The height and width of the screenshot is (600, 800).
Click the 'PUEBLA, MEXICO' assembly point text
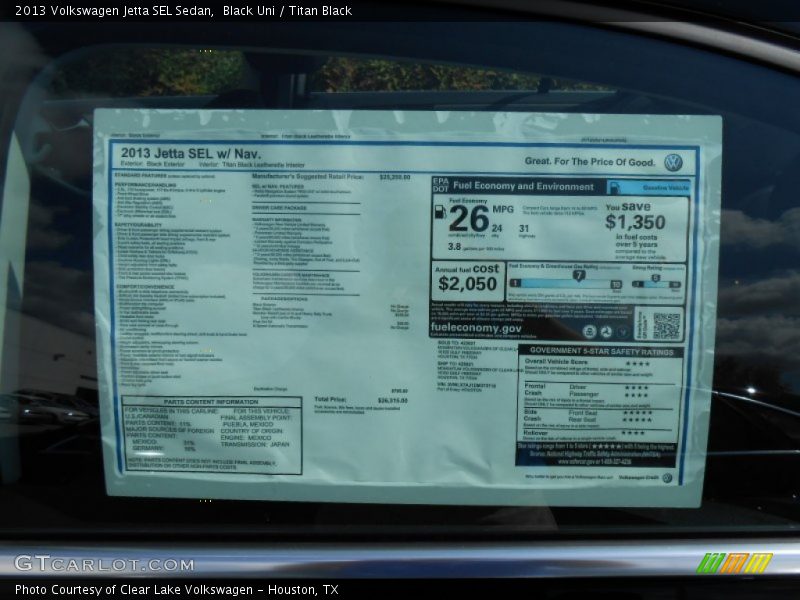(247, 424)
